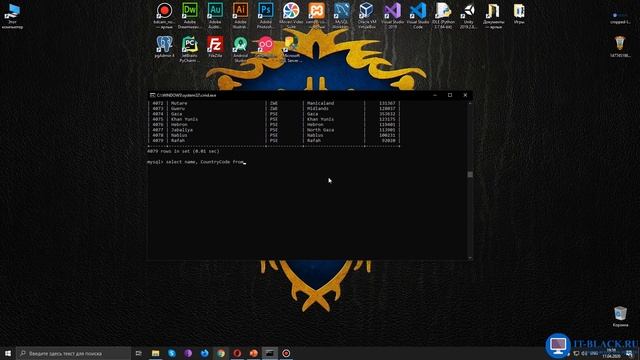
Task: Click the ID "4079" in the last row
Action: 158,140
